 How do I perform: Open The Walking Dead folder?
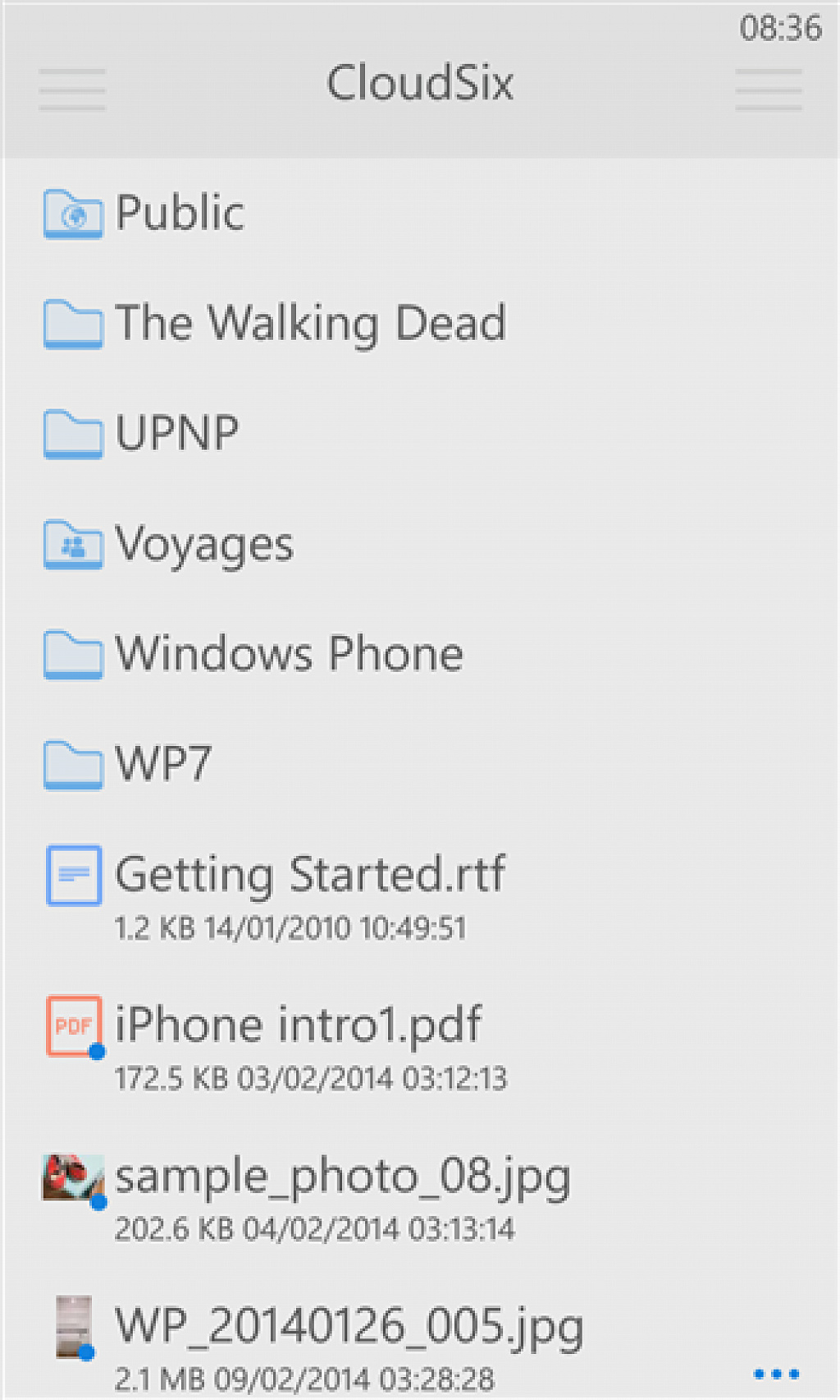pyautogui.click(x=420, y=323)
